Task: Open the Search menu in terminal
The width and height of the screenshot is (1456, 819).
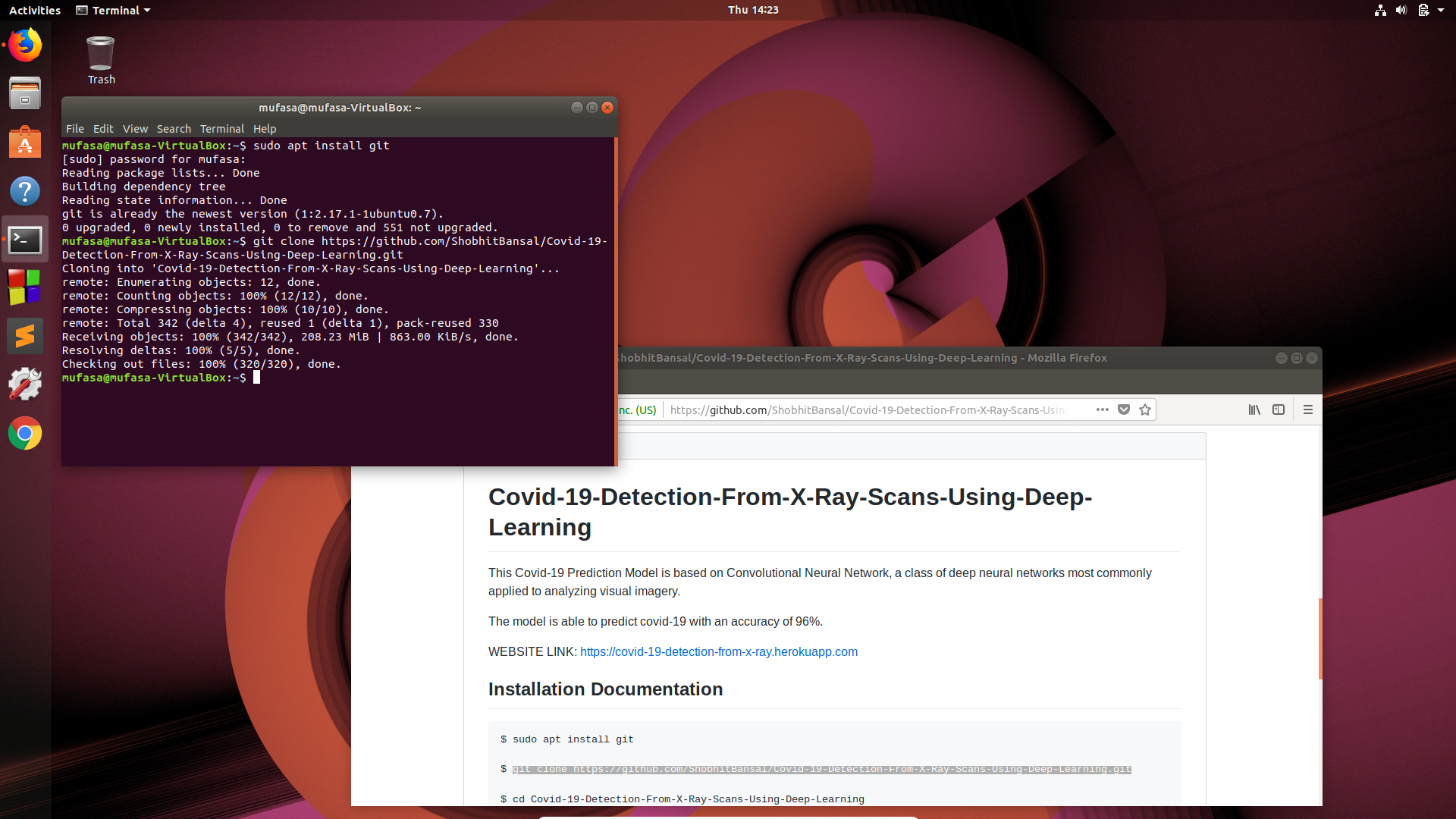Action: click(x=174, y=129)
